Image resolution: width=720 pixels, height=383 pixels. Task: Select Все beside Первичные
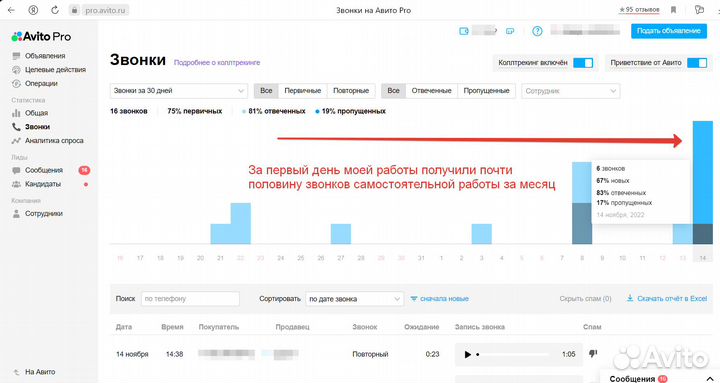[266, 91]
